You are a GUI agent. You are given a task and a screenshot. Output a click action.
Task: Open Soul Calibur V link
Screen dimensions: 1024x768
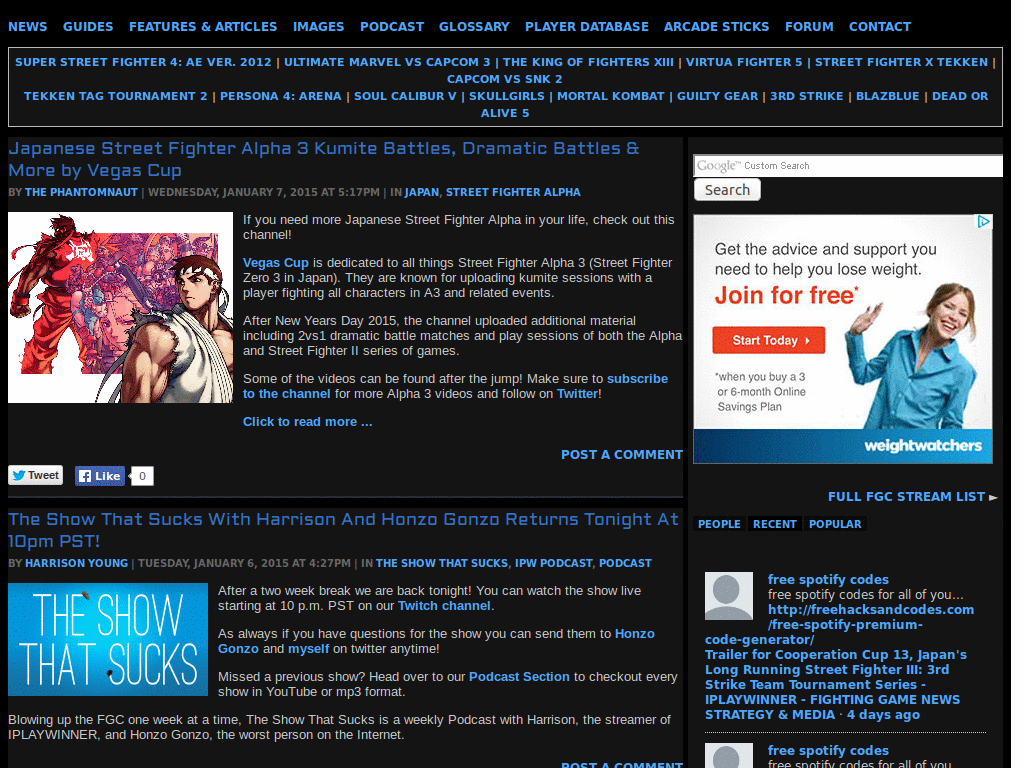click(x=405, y=96)
